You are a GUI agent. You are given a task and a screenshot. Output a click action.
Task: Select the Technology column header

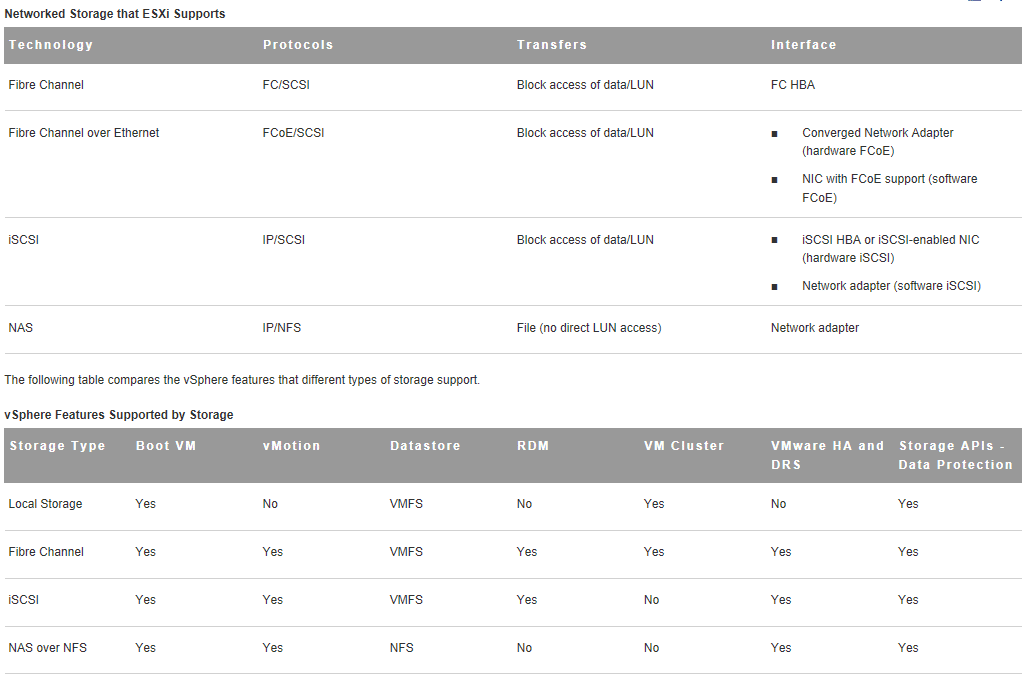tap(50, 45)
